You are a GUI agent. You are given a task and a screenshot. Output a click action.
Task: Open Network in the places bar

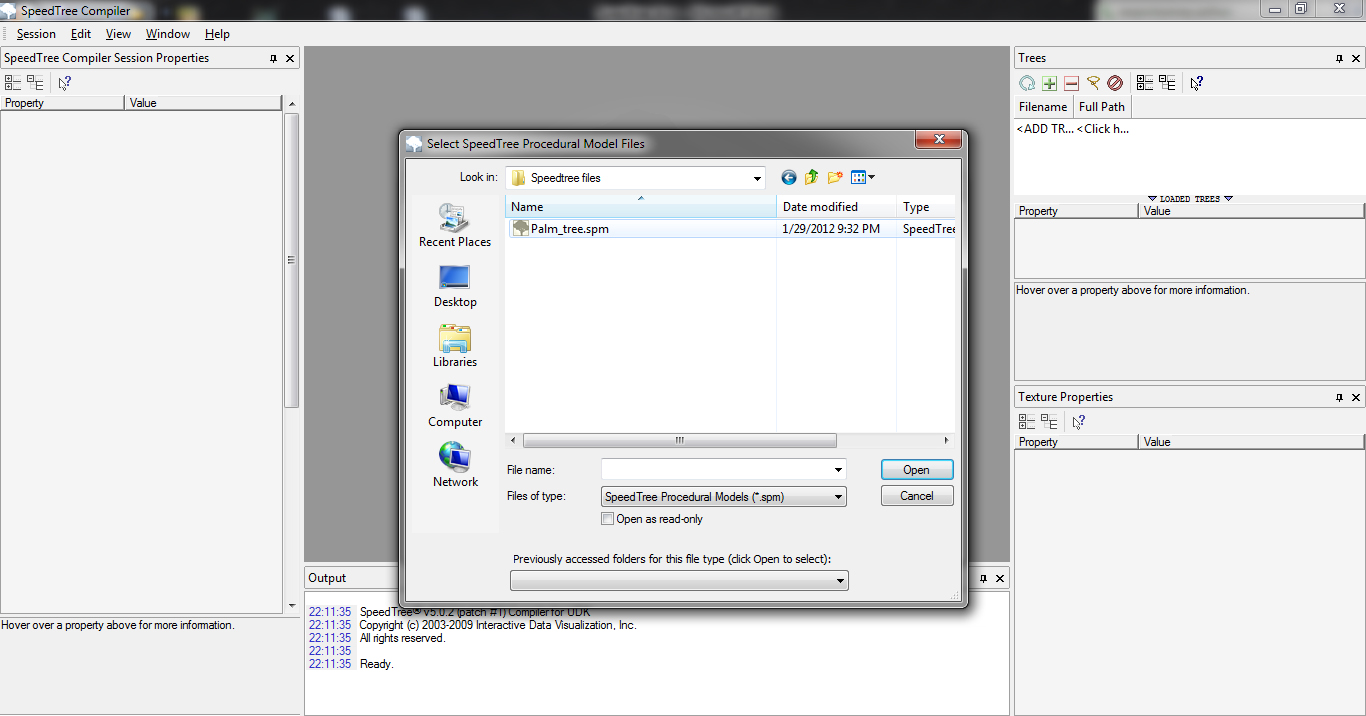click(455, 466)
